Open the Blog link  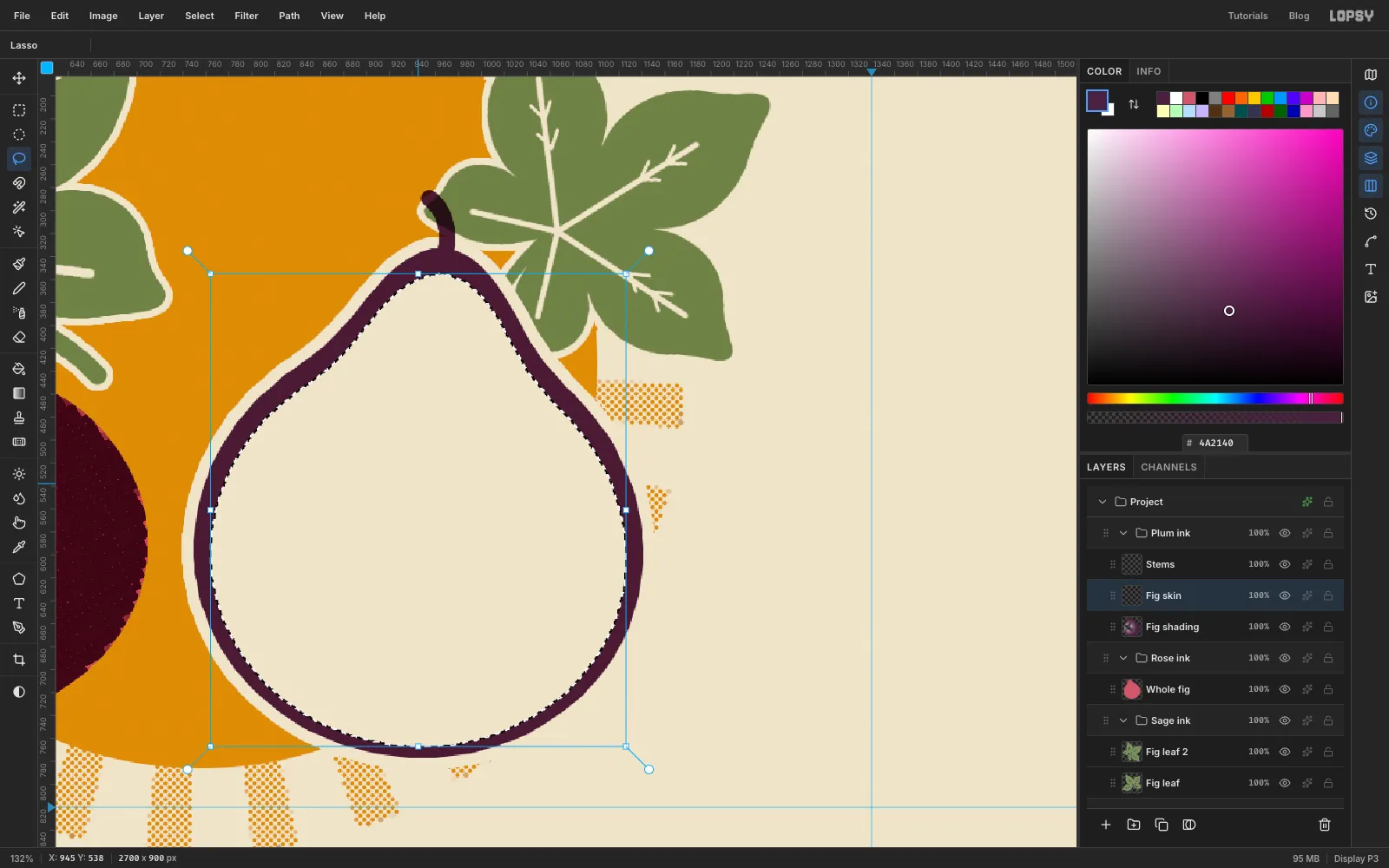tap(1299, 16)
